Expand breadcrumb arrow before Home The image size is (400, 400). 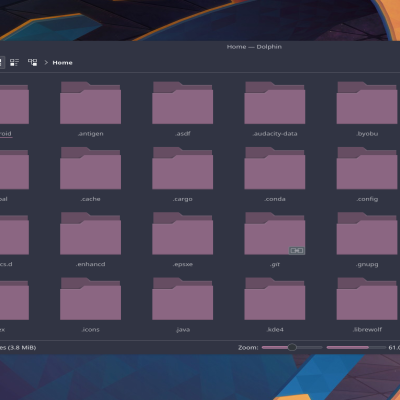pyautogui.click(x=46, y=62)
